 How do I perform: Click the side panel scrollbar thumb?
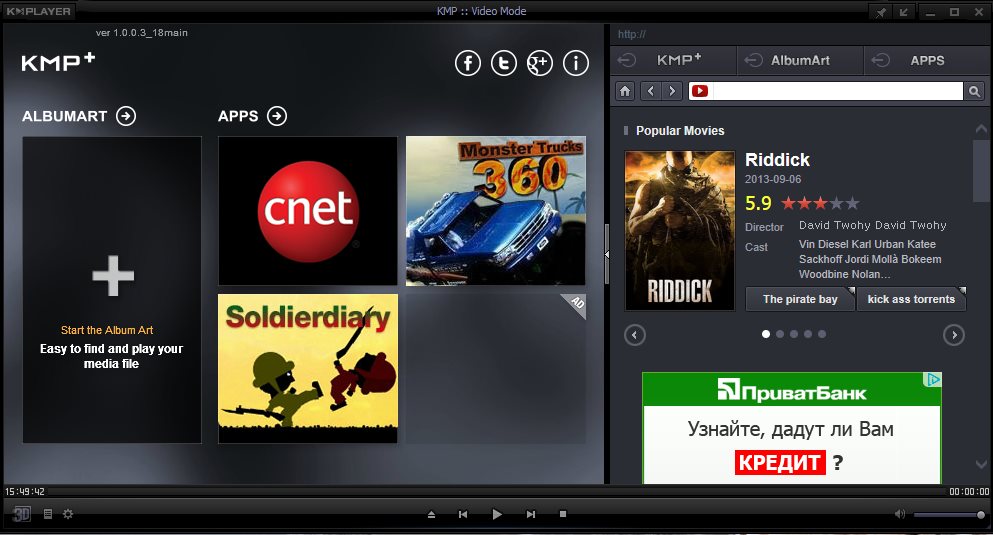point(981,171)
